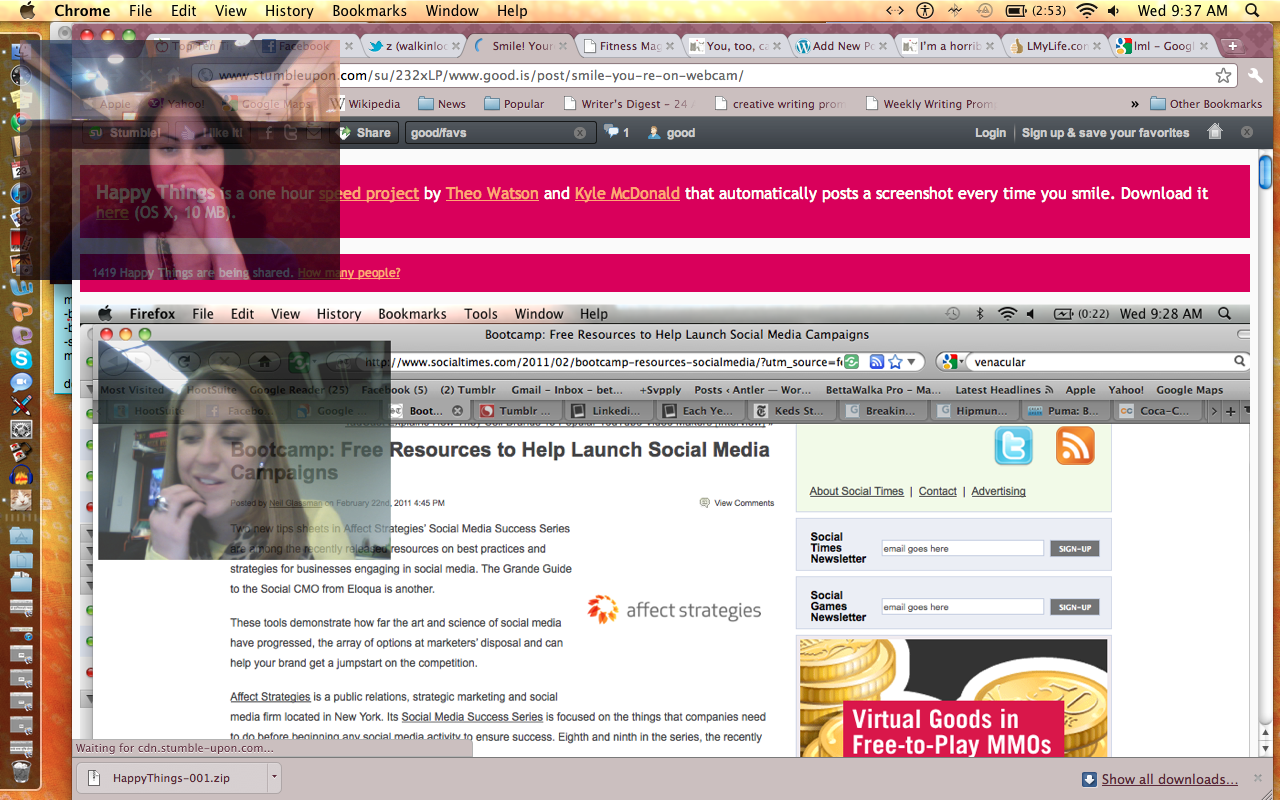
Task: Open Spotlight search in the menu bar
Action: pyautogui.click(x=1252, y=11)
